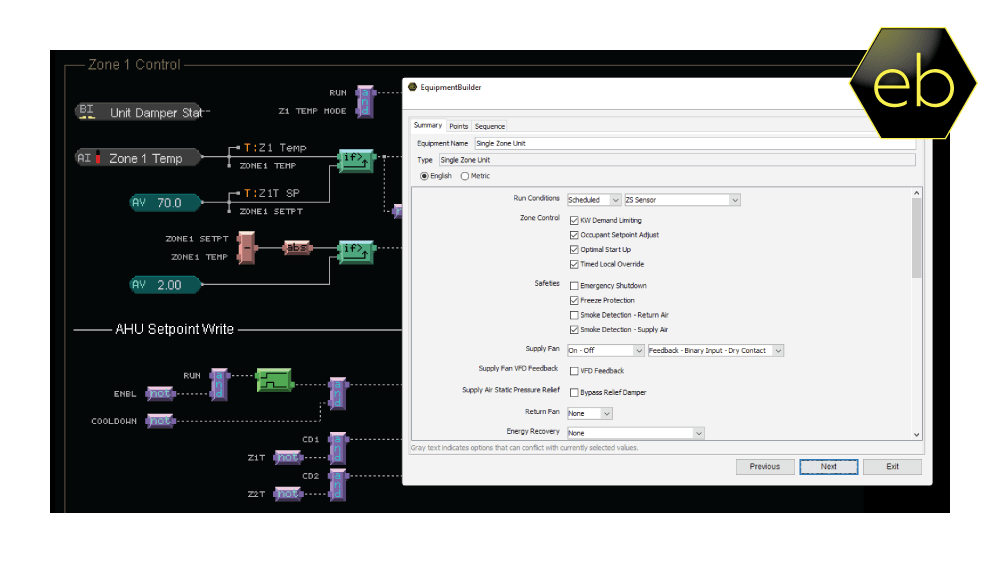Click the not gate beside Z1T
This screenshot has width=1000, height=563.
(287, 457)
